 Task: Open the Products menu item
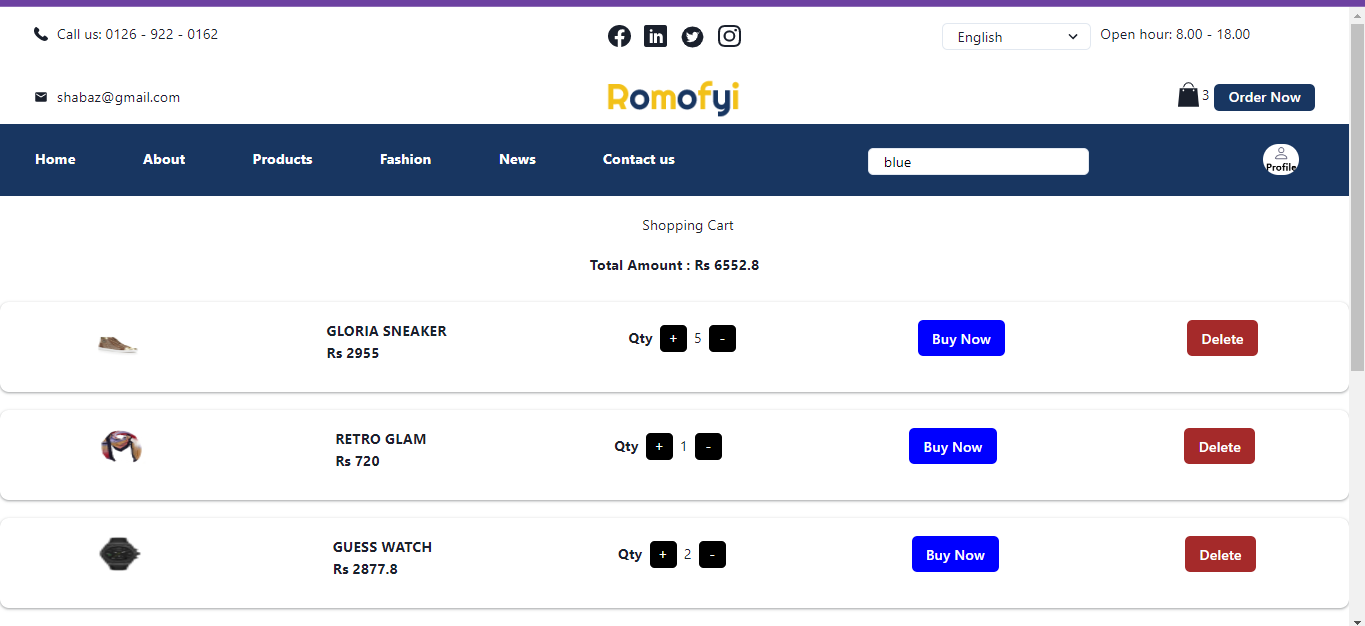tap(282, 159)
